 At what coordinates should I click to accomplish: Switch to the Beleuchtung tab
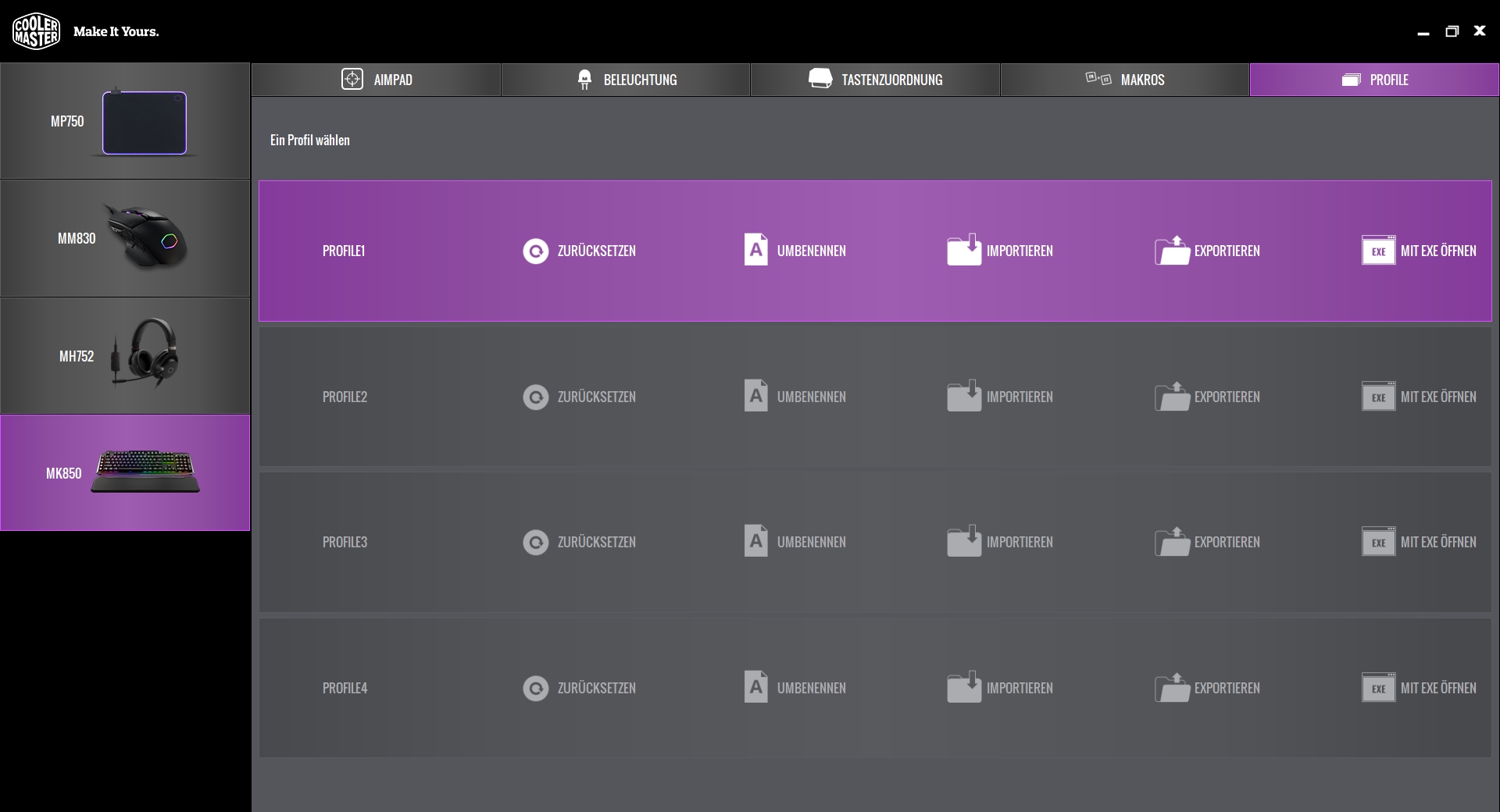pyautogui.click(x=626, y=80)
